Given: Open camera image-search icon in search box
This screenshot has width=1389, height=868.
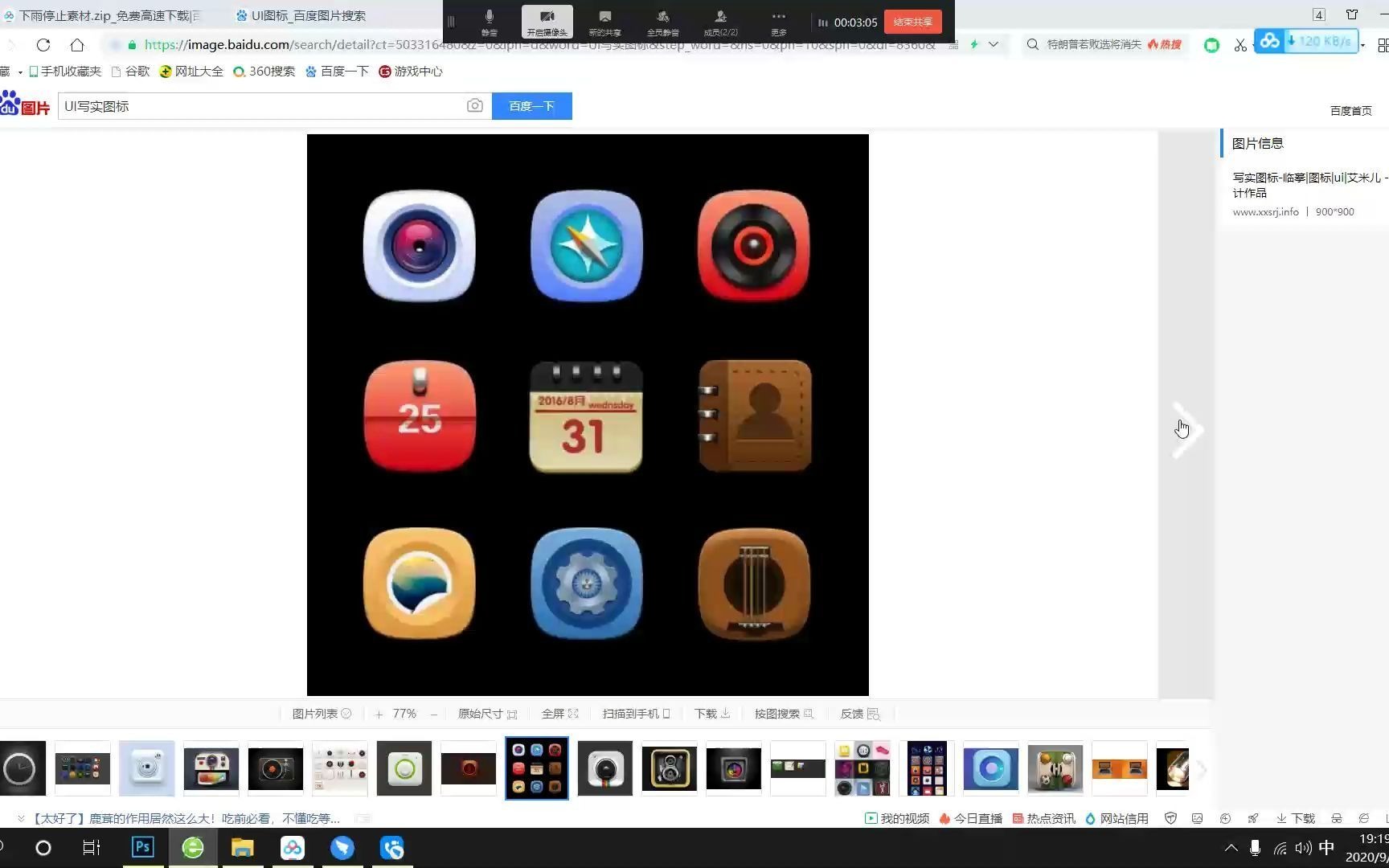Looking at the screenshot, I should tap(475, 105).
